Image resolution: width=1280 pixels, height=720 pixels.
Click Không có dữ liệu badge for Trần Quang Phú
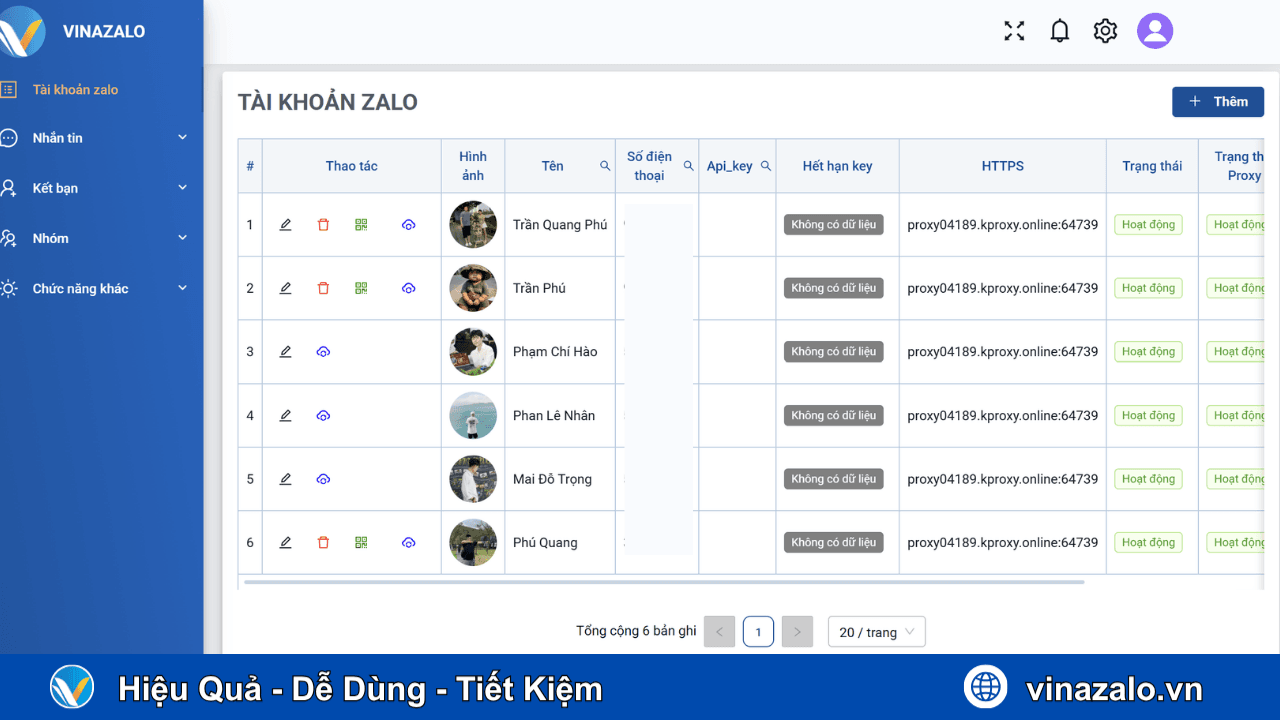[833, 225]
